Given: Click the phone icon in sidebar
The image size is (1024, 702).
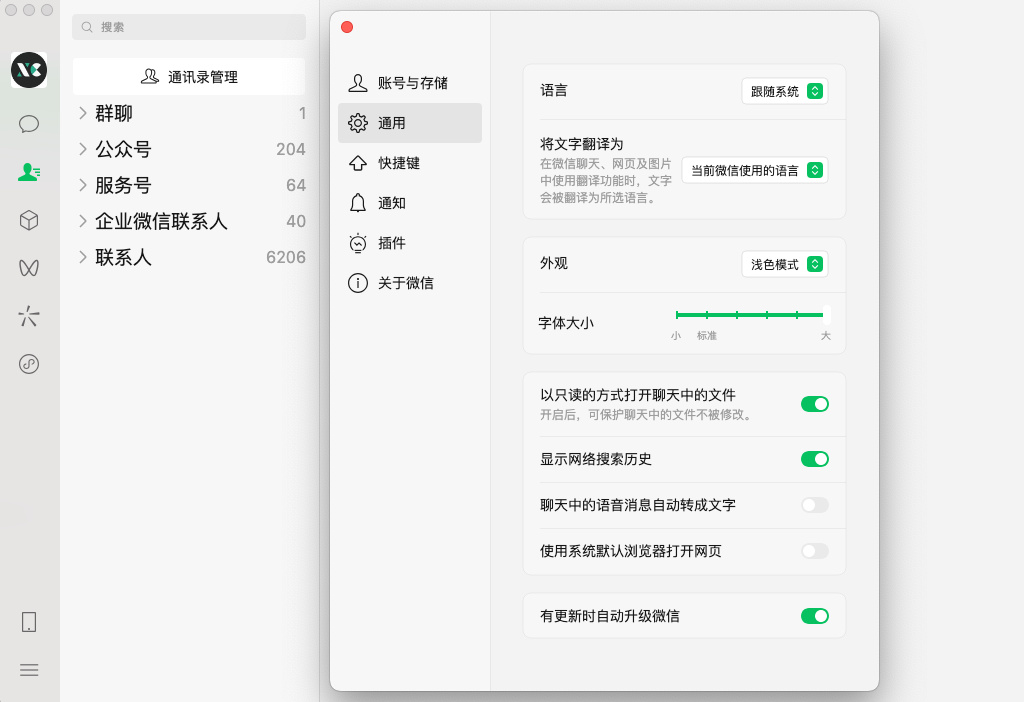Looking at the screenshot, I should [x=29, y=622].
